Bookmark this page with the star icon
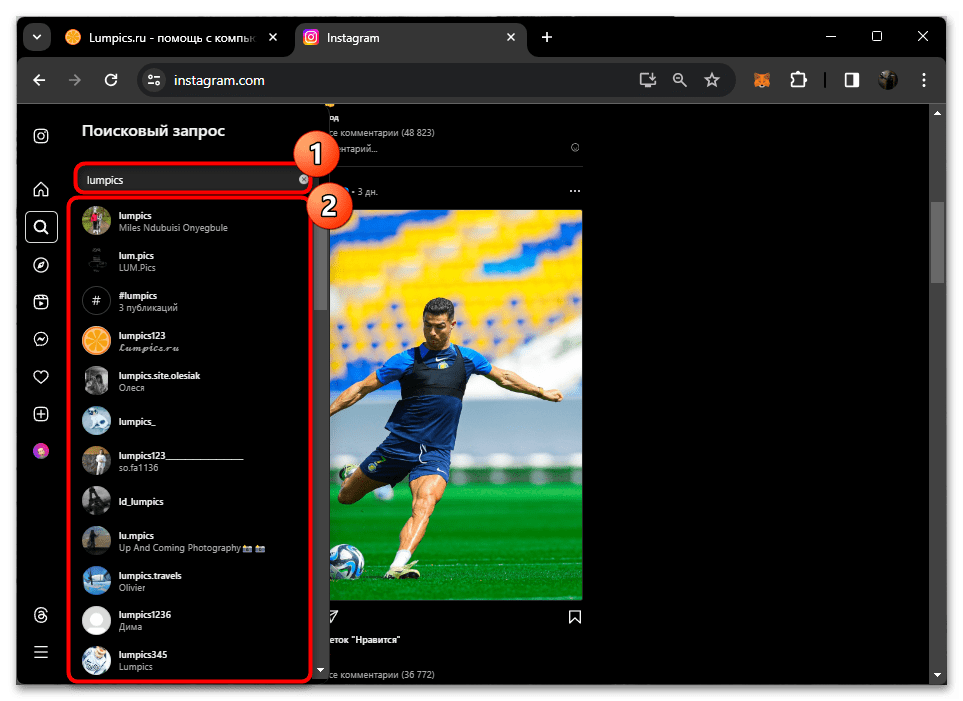This screenshot has height=701, width=963. (712, 80)
